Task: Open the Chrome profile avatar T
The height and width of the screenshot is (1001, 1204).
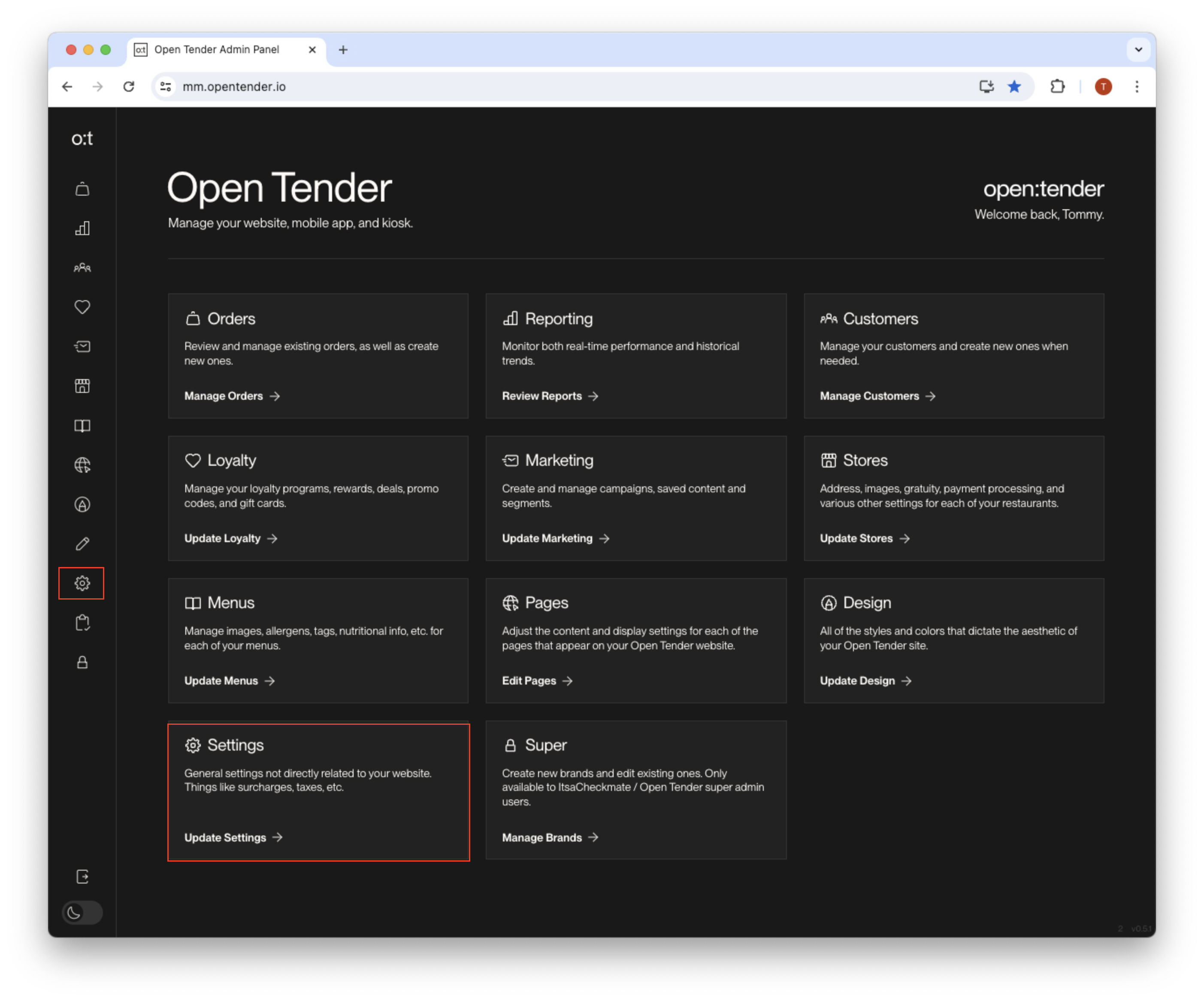Action: [1103, 87]
